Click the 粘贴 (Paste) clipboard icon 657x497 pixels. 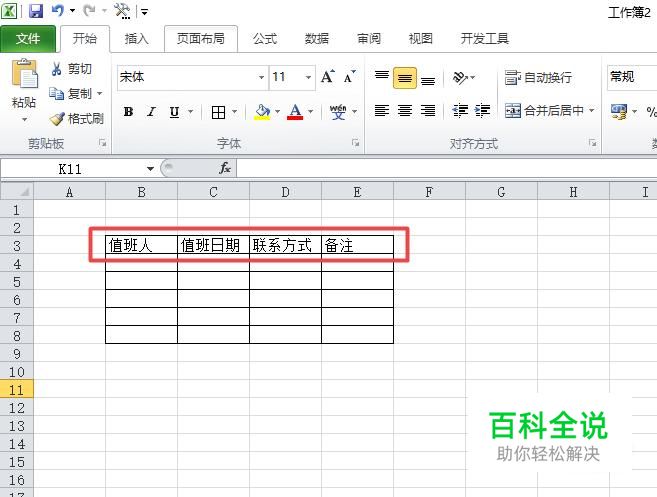pos(24,74)
